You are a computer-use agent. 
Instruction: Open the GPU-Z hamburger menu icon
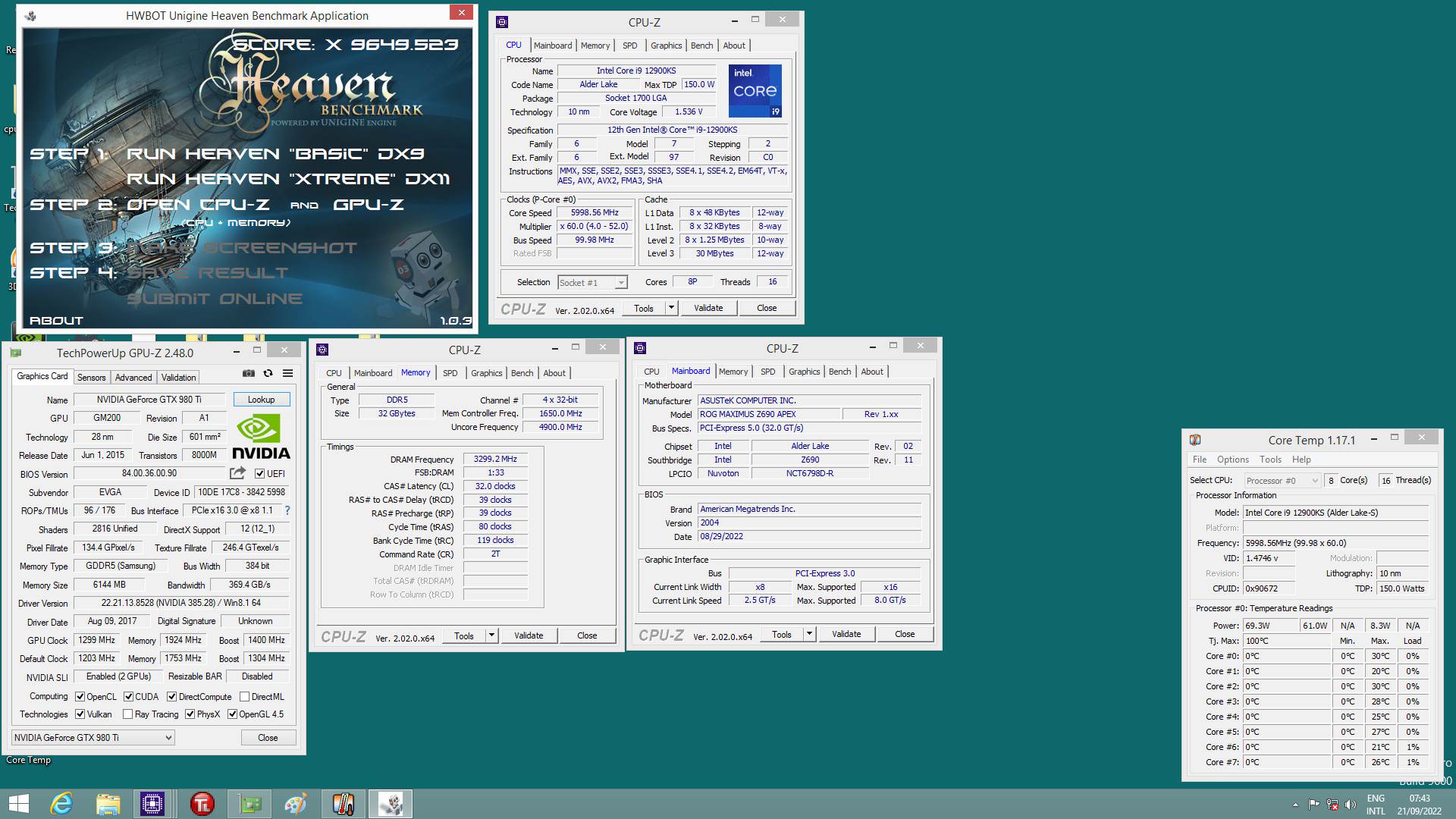(x=288, y=373)
